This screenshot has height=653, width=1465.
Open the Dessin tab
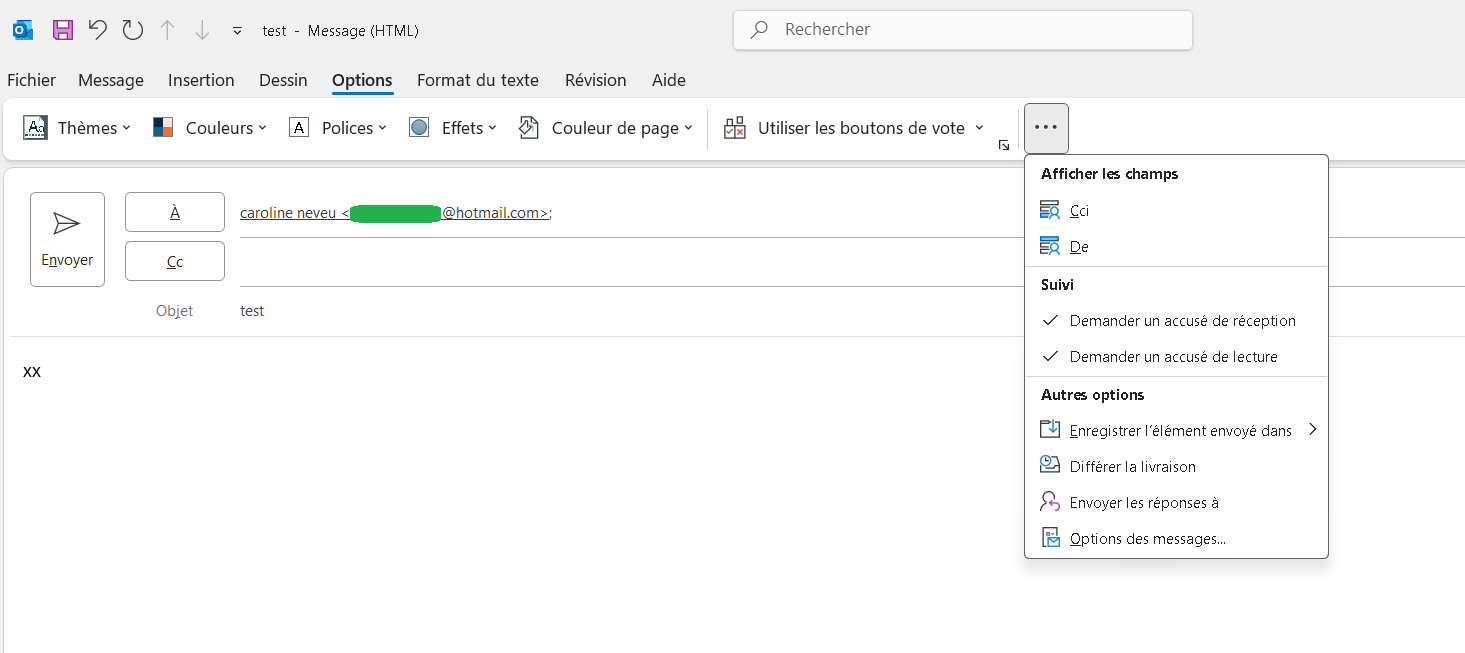pos(283,80)
